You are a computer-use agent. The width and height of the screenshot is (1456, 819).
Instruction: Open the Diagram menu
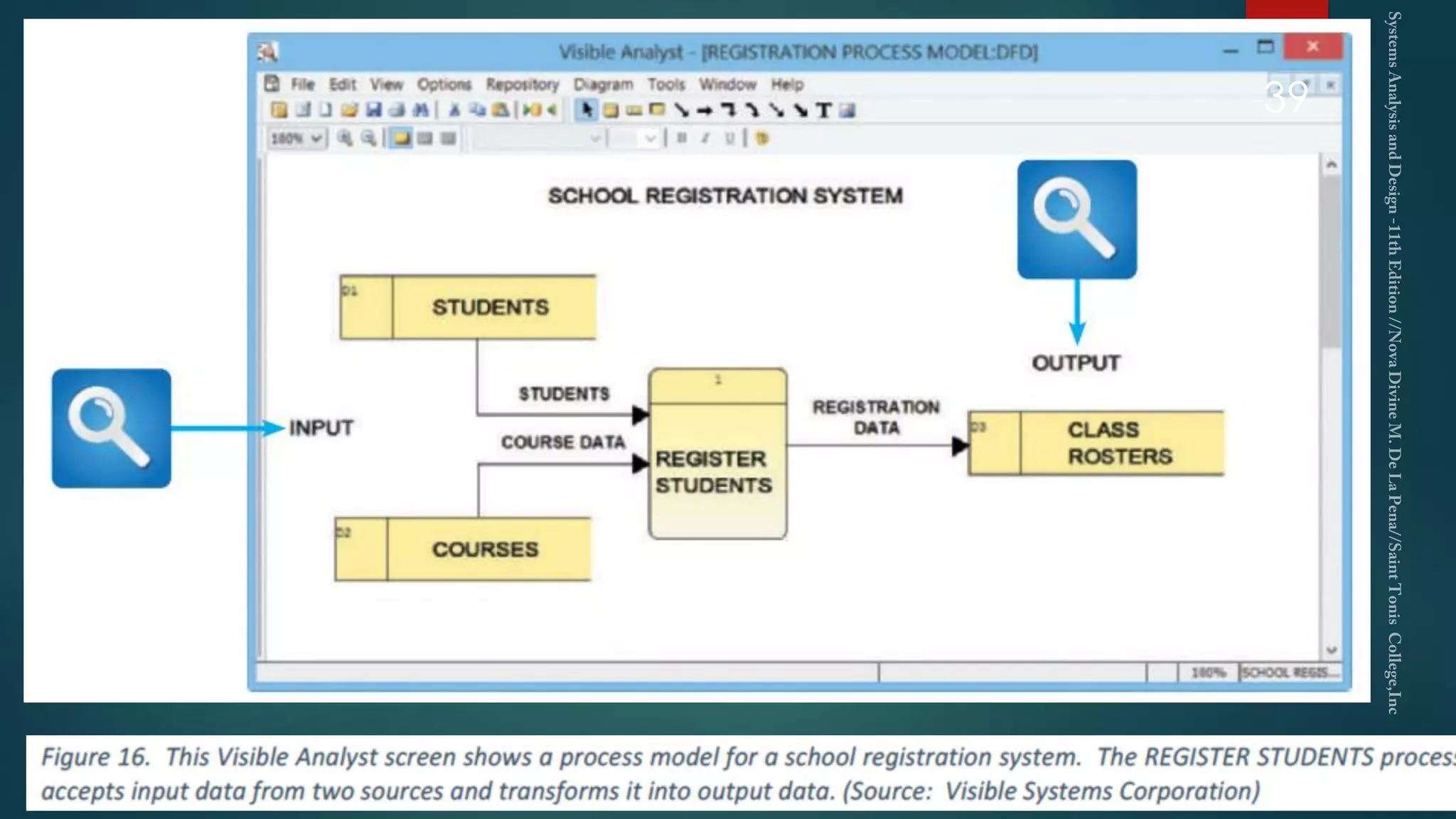click(603, 85)
